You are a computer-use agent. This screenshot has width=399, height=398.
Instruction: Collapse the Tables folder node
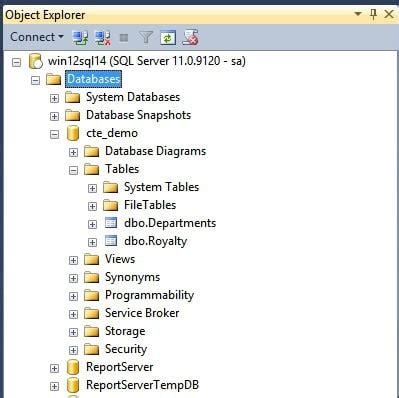[x=73, y=170]
